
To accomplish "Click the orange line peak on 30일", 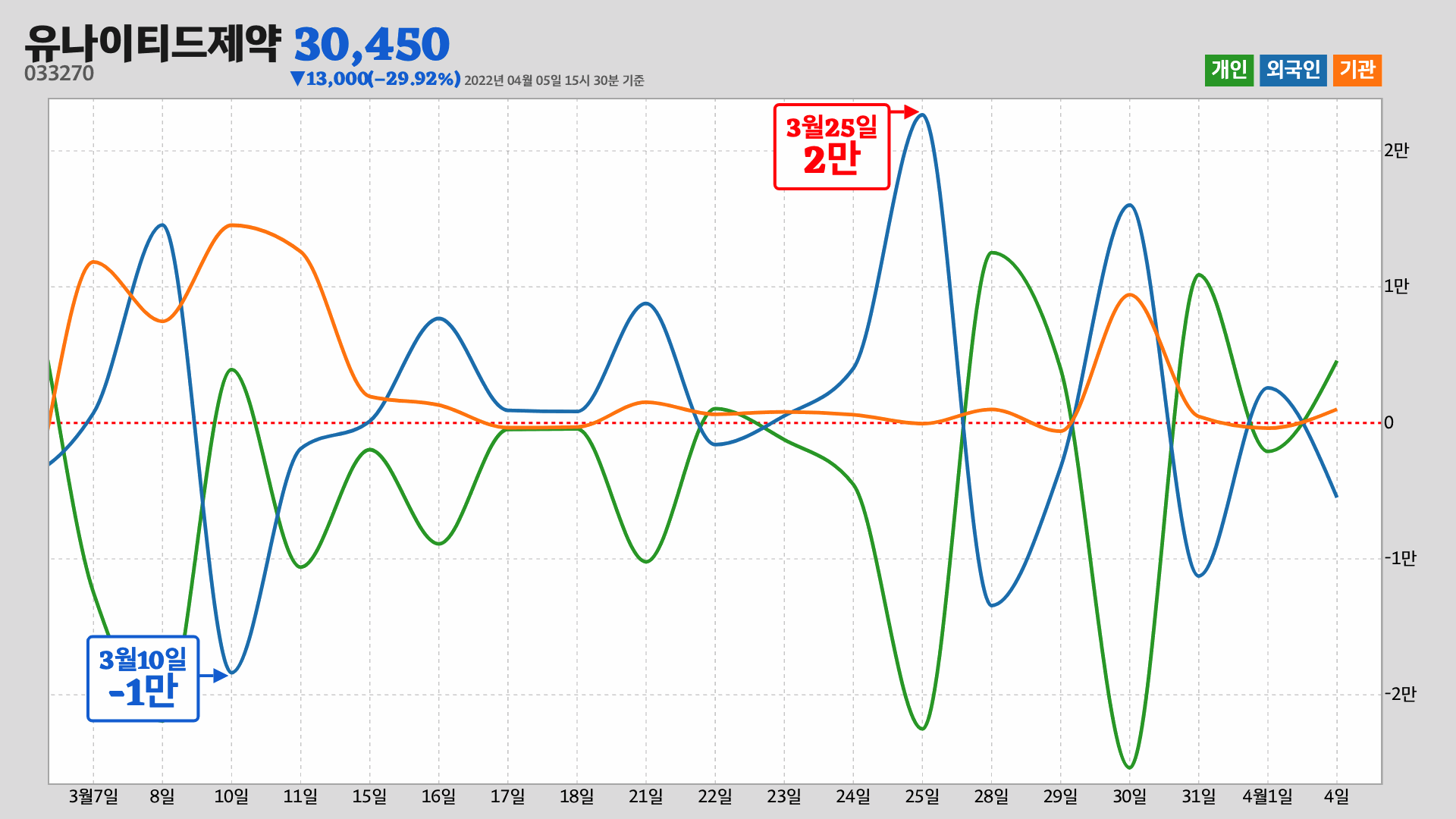I will pyautogui.click(x=1130, y=295).
